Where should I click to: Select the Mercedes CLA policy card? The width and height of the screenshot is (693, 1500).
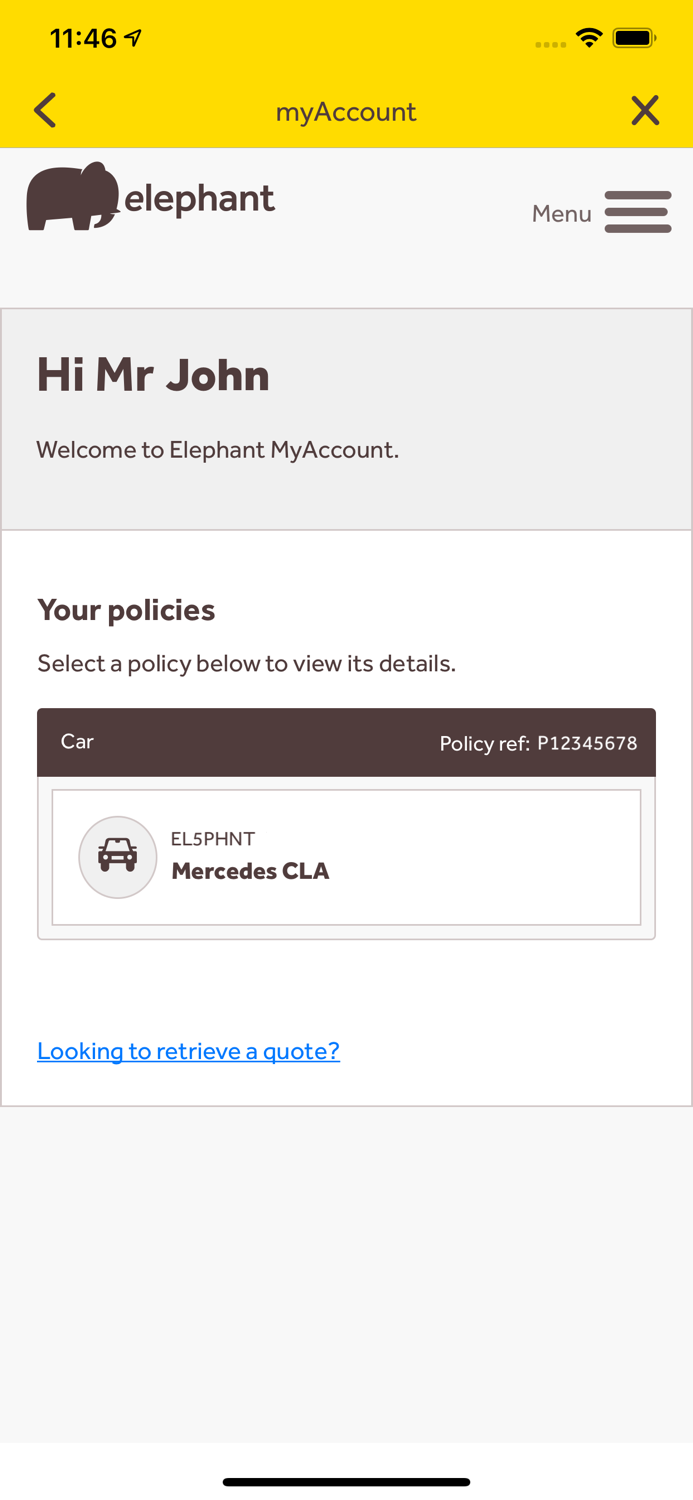tap(347, 858)
